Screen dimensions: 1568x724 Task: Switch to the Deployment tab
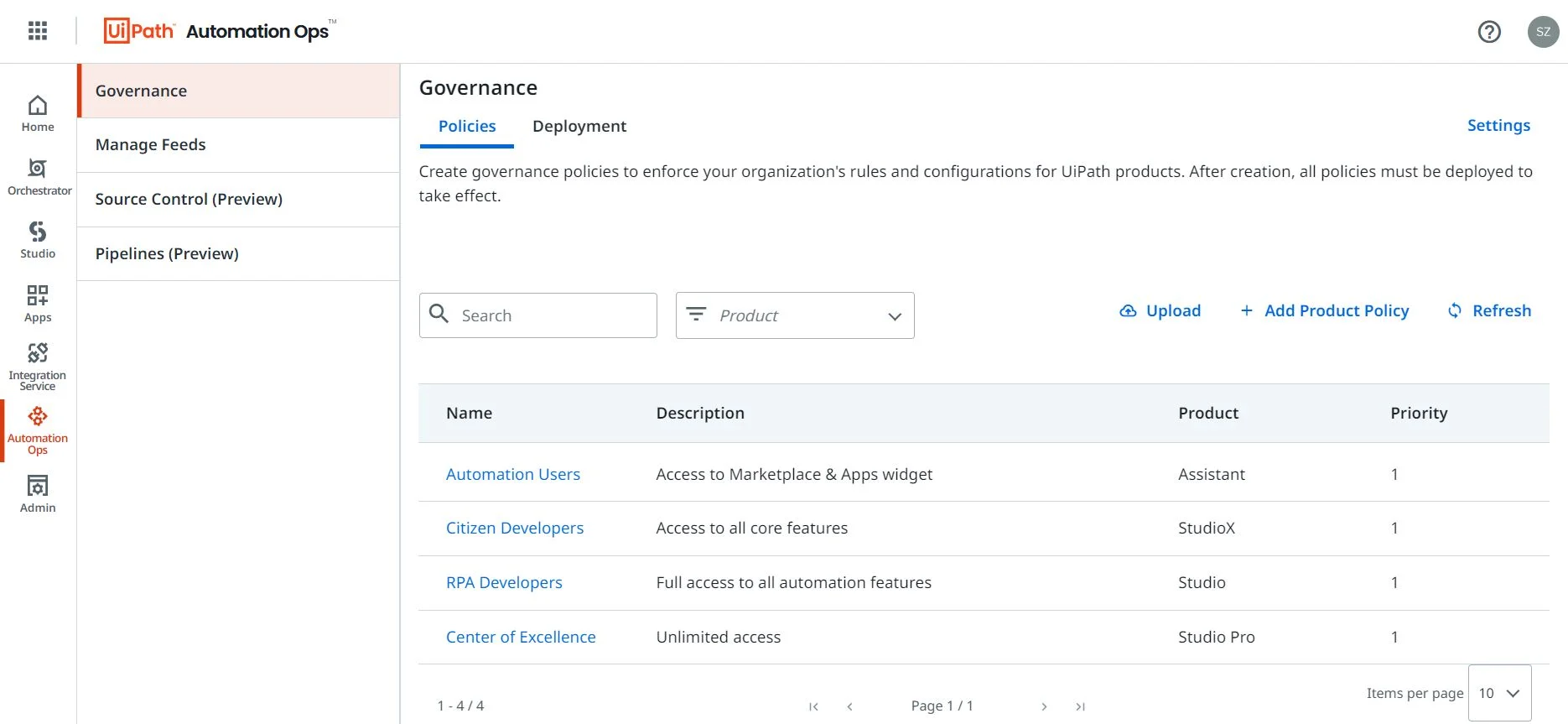(579, 126)
